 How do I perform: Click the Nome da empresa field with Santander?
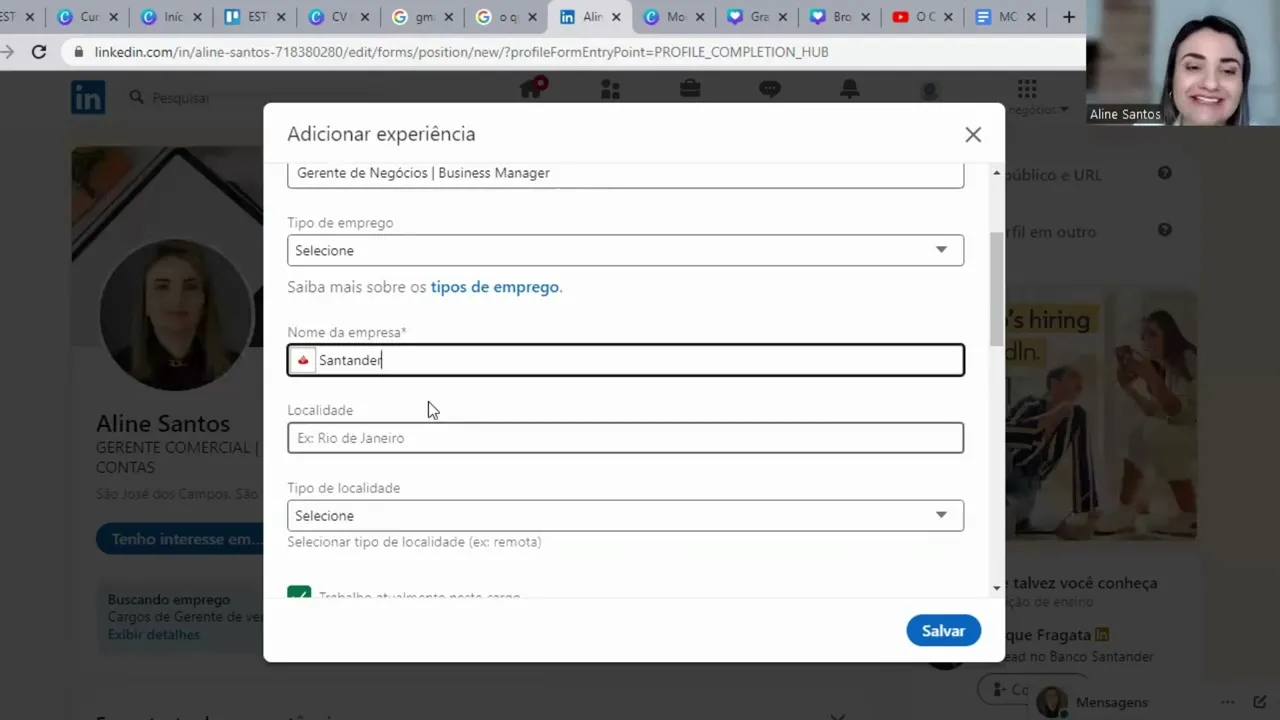tap(625, 360)
